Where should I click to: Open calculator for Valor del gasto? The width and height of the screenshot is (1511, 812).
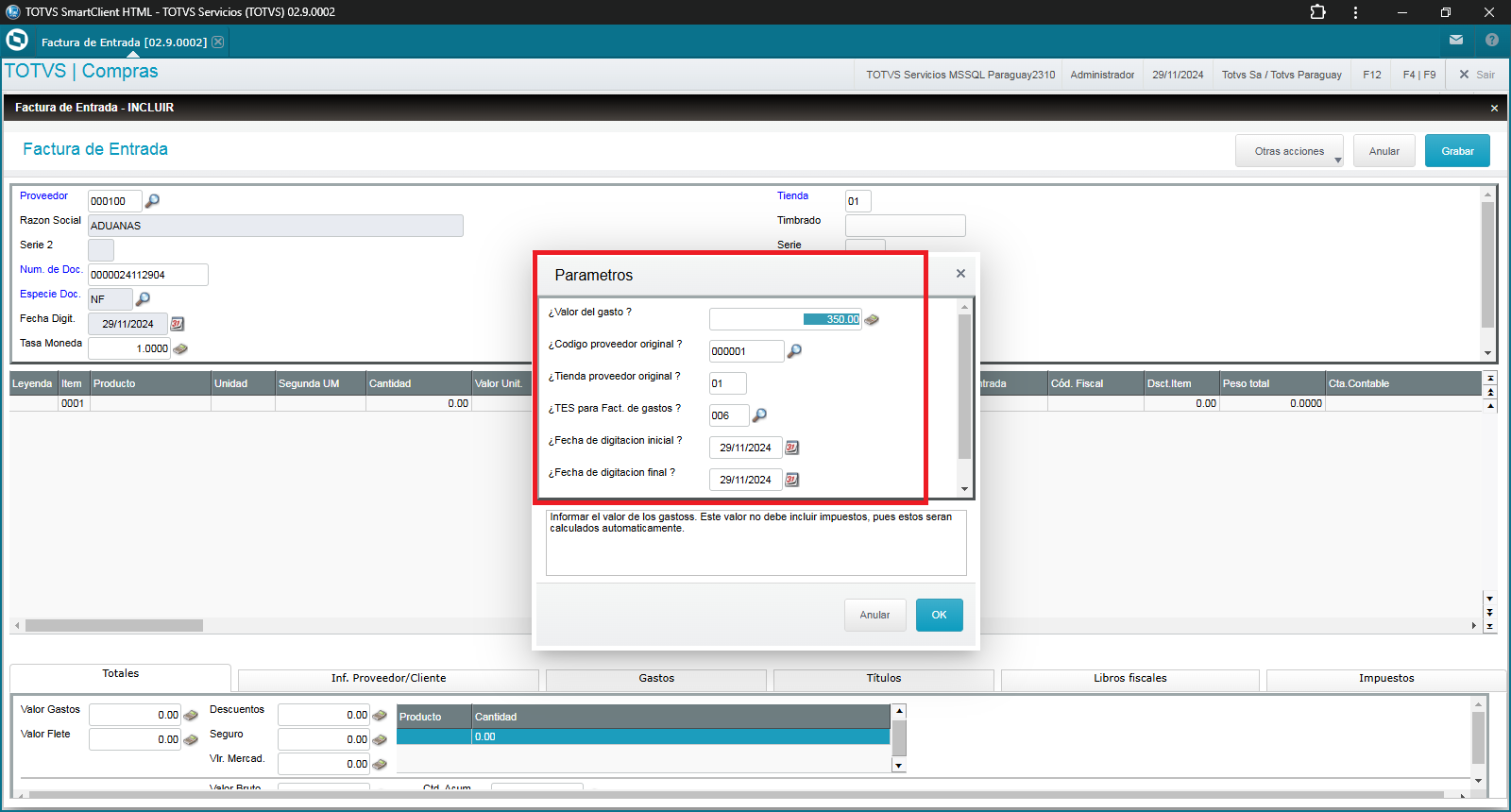point(872,320)
